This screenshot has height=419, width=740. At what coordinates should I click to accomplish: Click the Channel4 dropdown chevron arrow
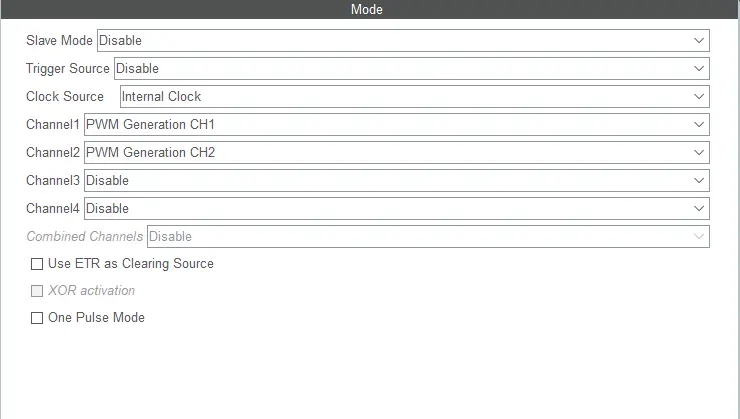click(x=699, y=209)
